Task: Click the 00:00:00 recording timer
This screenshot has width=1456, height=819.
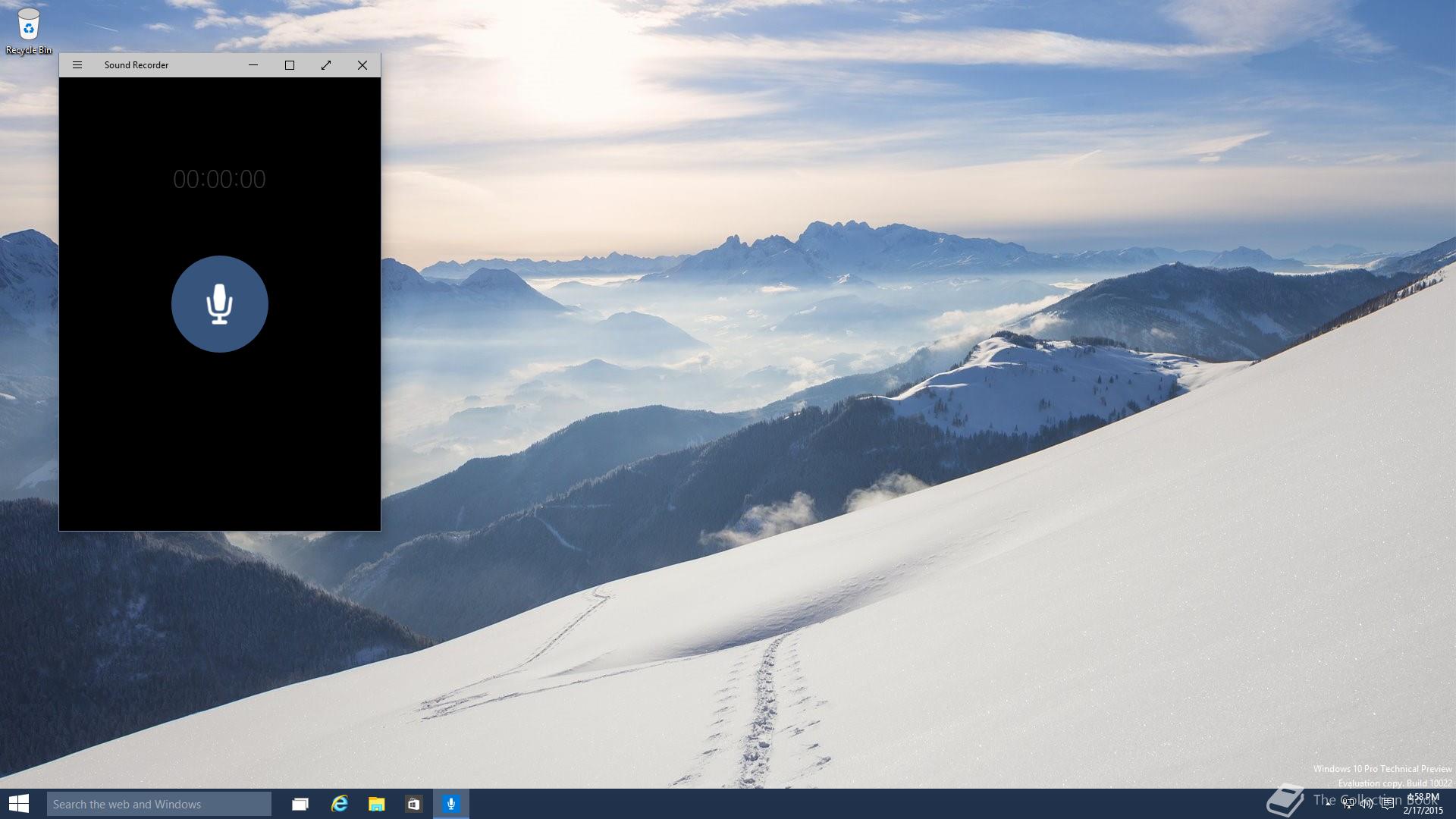Action: click(219, 179)
